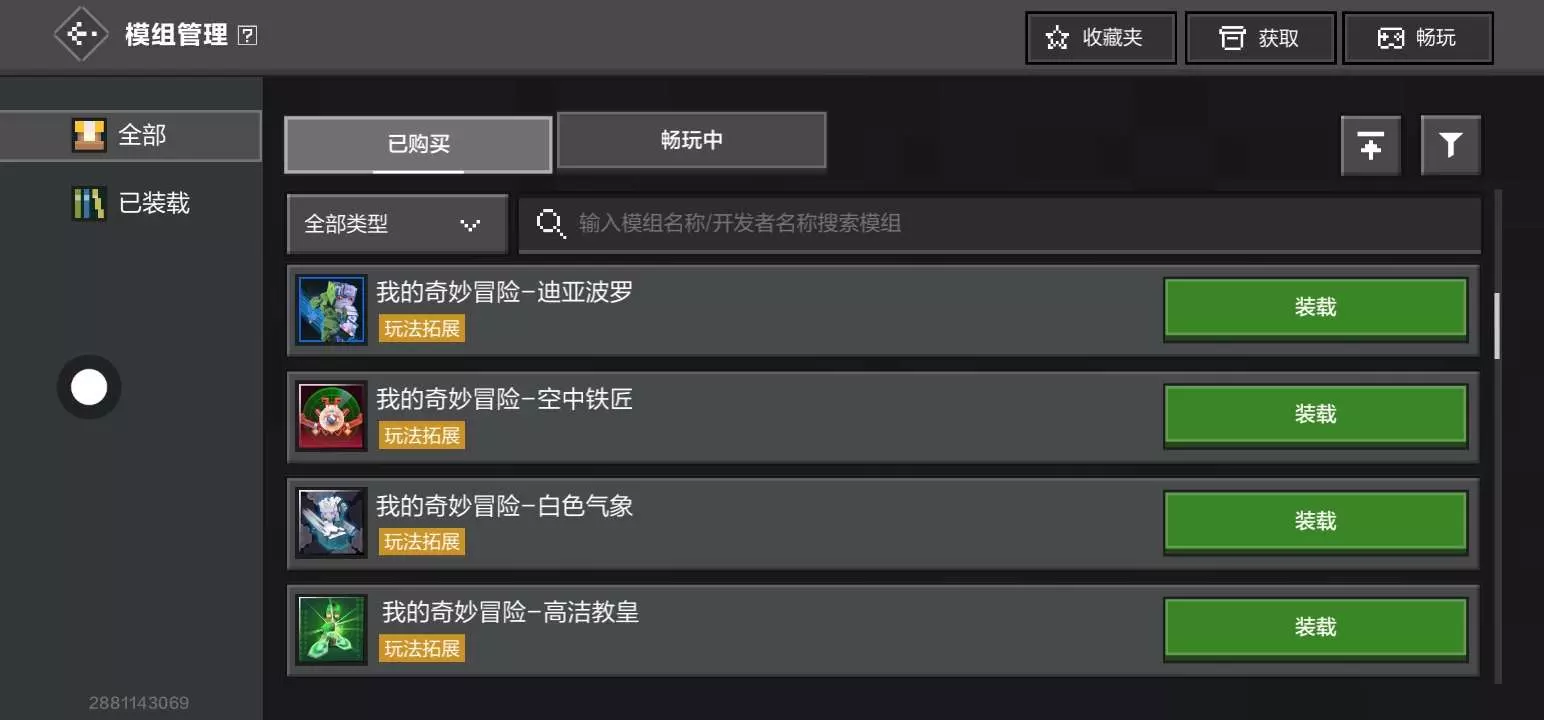Screen dimensions: 1544x720
Task: Open the help question mark next to 模组管理
Action: pyautogui.click(x=248, y=36)
